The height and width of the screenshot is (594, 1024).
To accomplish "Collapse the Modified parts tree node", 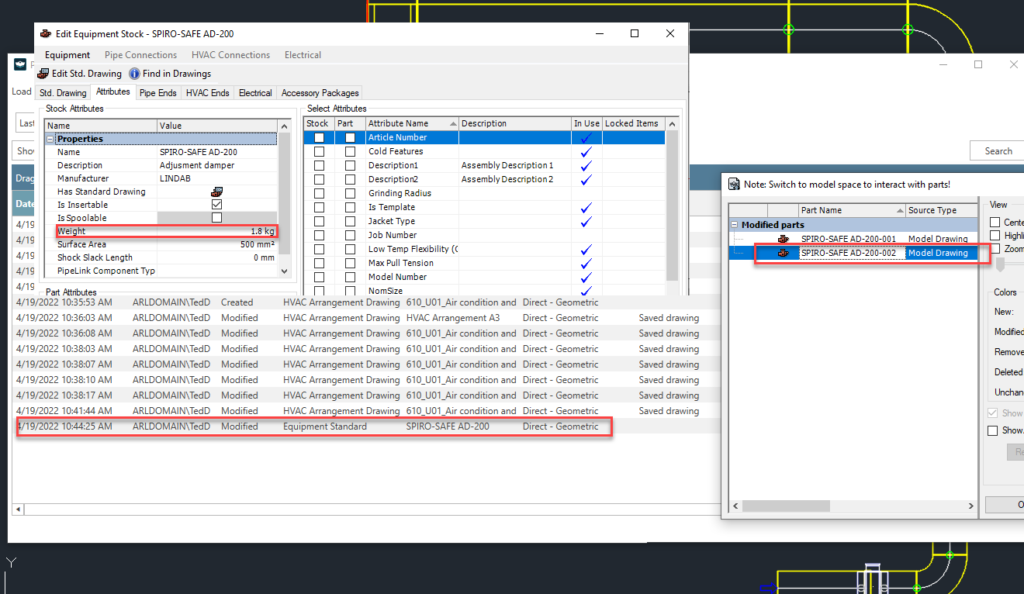I will pos(735,225).
